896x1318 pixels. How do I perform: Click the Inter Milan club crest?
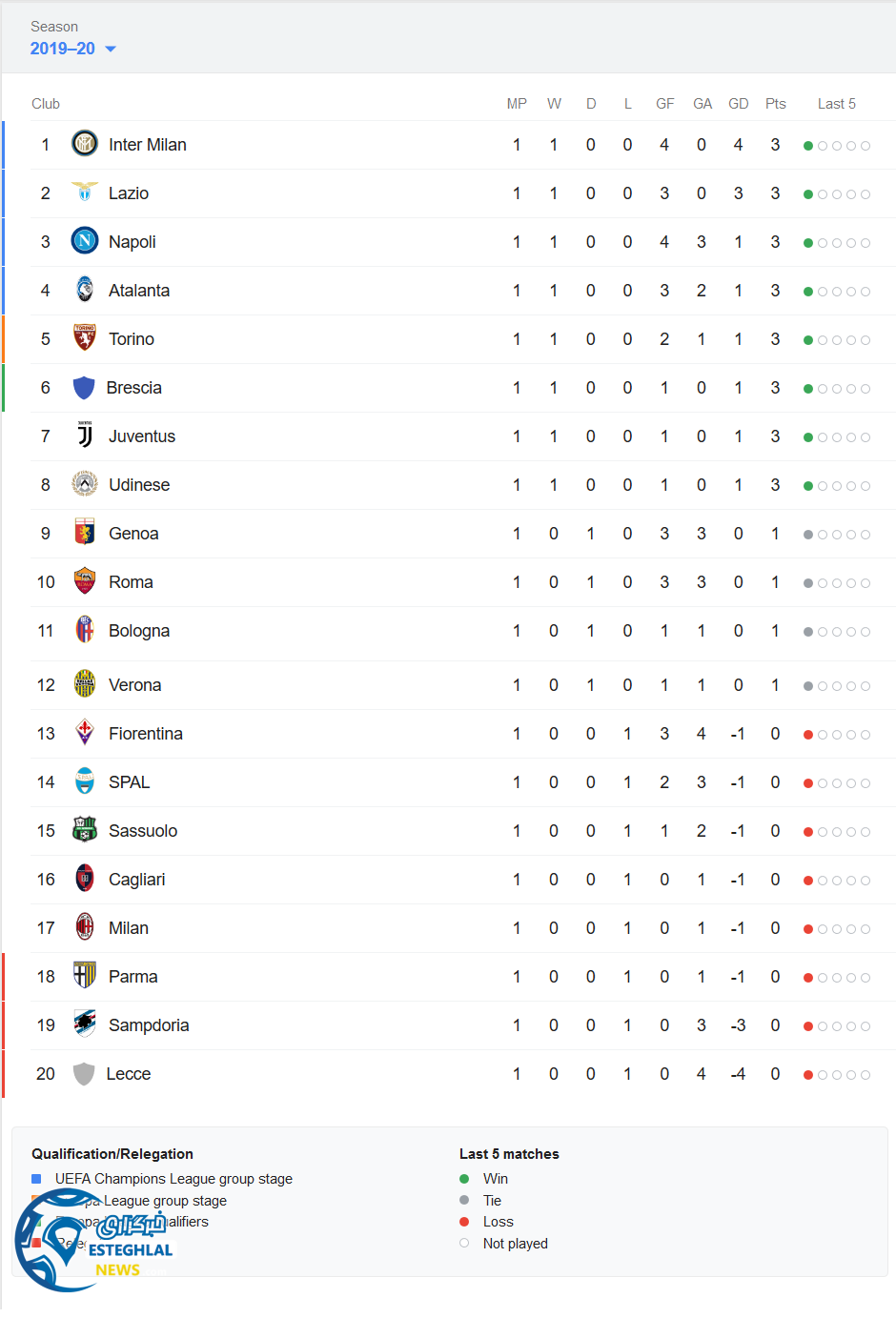point(85,144)
